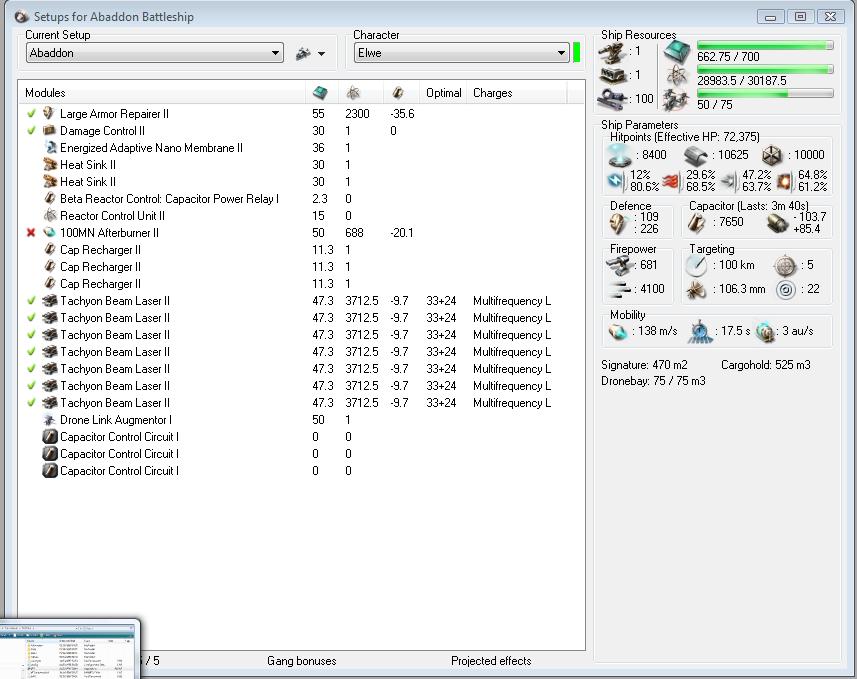Click the CPU column header icon
The image size is (857, 679).
click(320, 93)
